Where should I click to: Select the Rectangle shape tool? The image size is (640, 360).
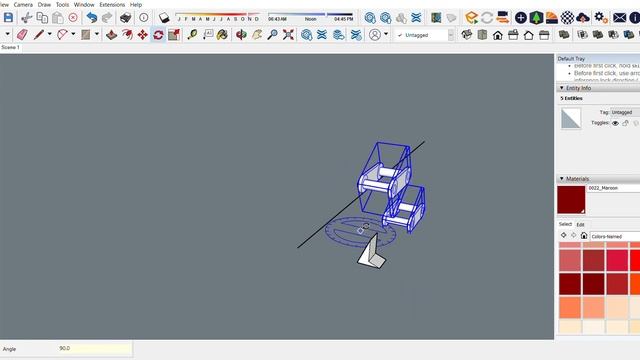(x=86, y=35)
